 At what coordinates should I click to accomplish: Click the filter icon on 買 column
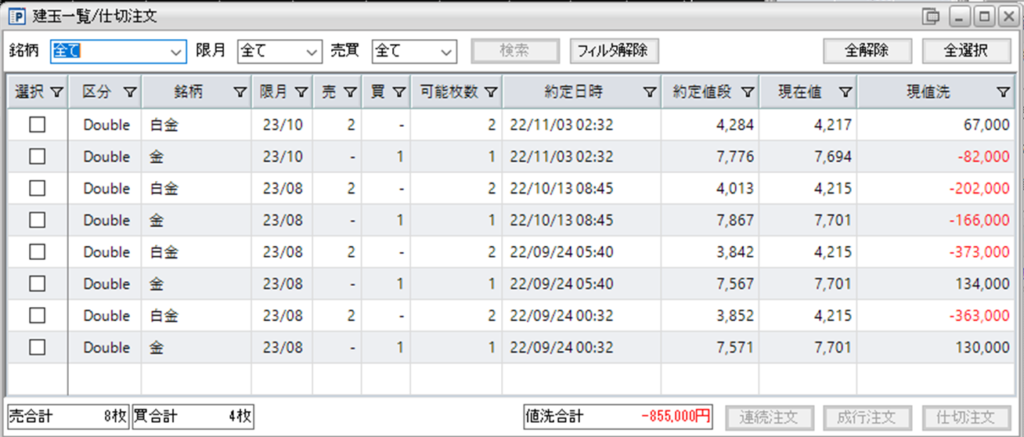pyautogui.click(x=398, y=93)
